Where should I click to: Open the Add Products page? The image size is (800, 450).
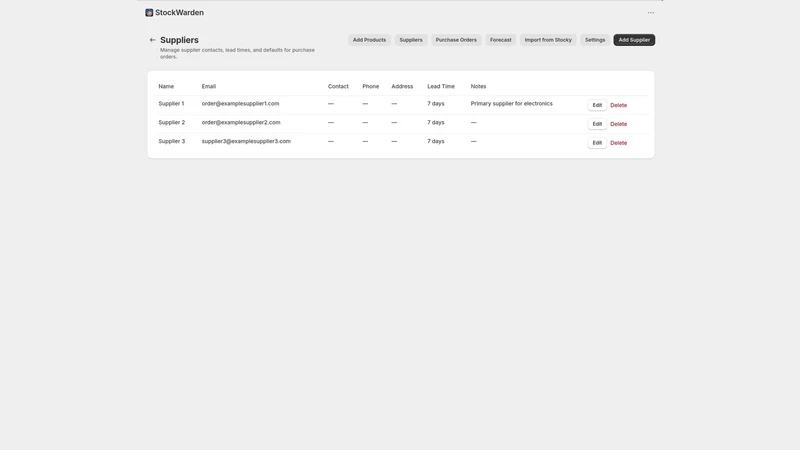coord(369,40)
